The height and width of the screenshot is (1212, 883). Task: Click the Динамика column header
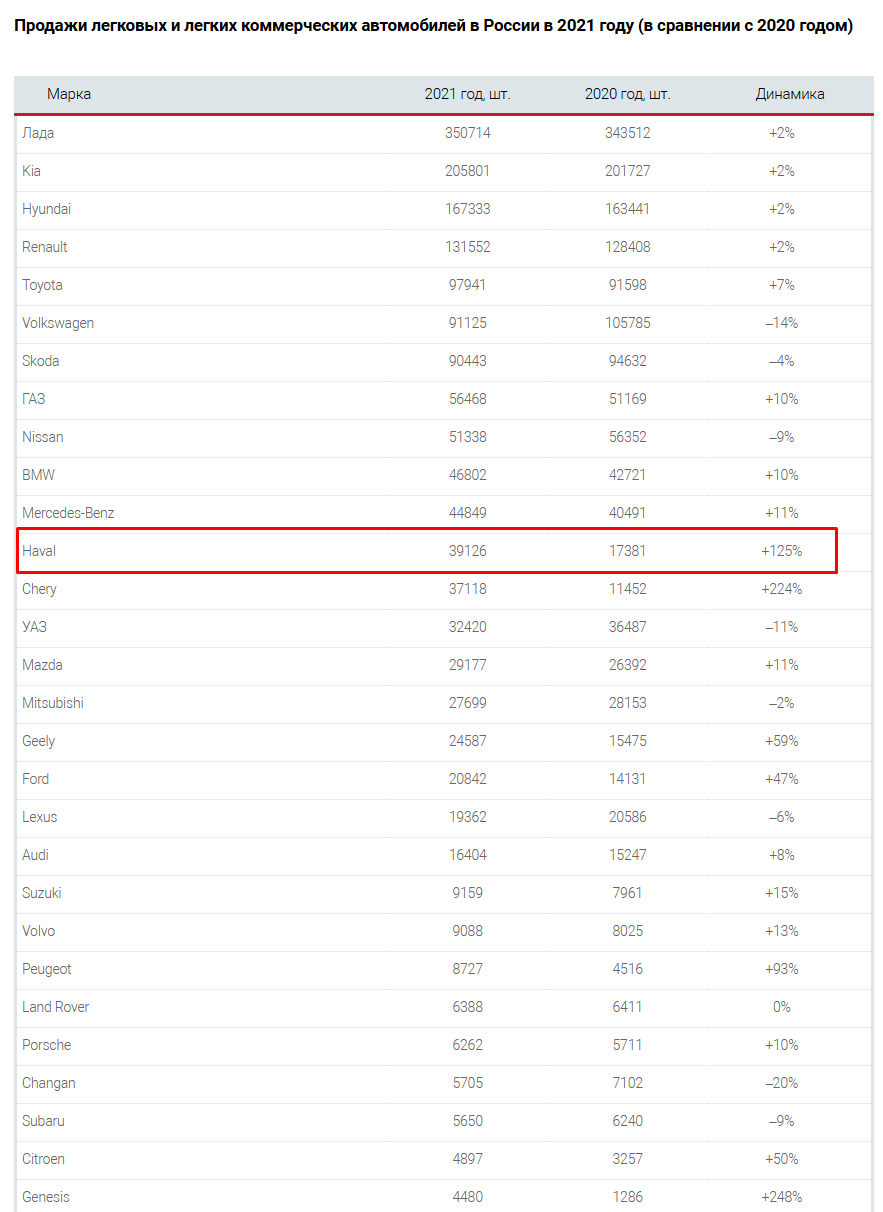(790, 94)
